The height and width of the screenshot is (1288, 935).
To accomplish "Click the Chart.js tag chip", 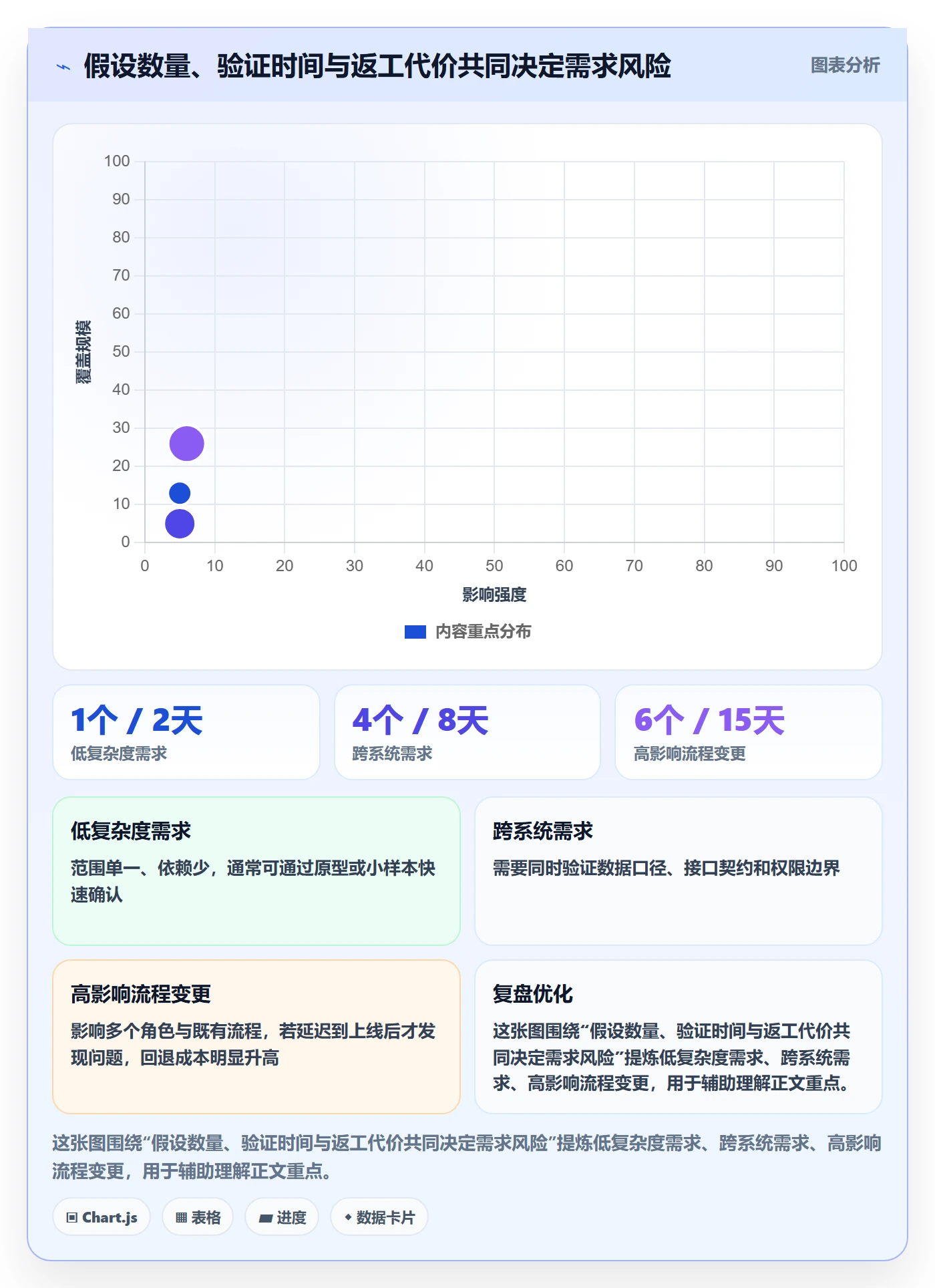I will 102,1217.
